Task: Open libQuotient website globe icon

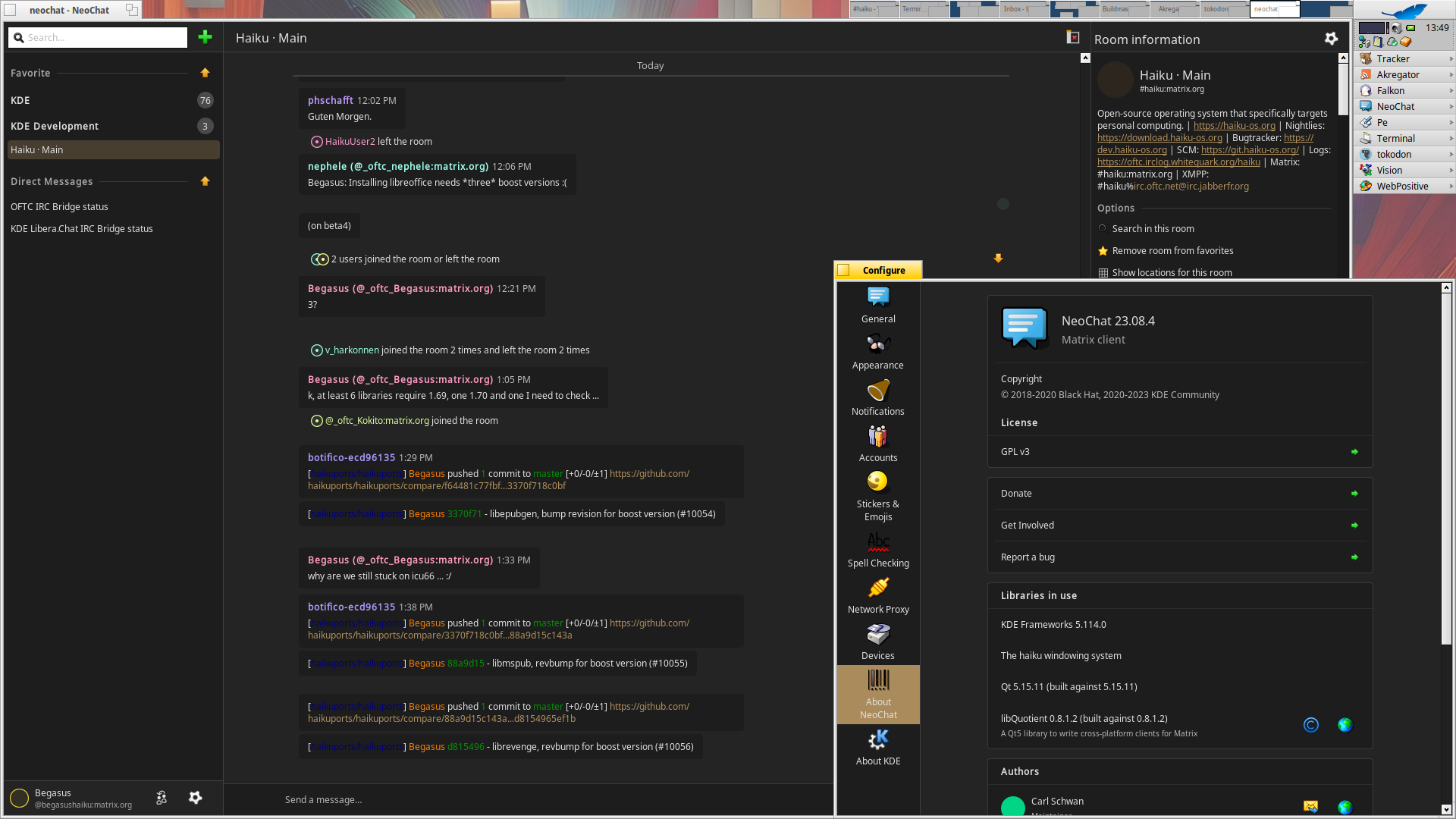Action: point(1345,725)
